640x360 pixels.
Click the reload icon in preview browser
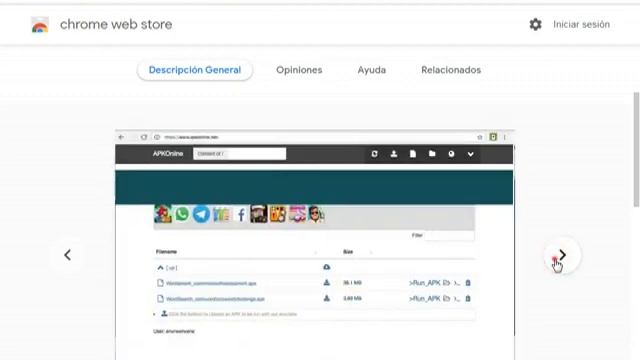click(x=144, y=137)
